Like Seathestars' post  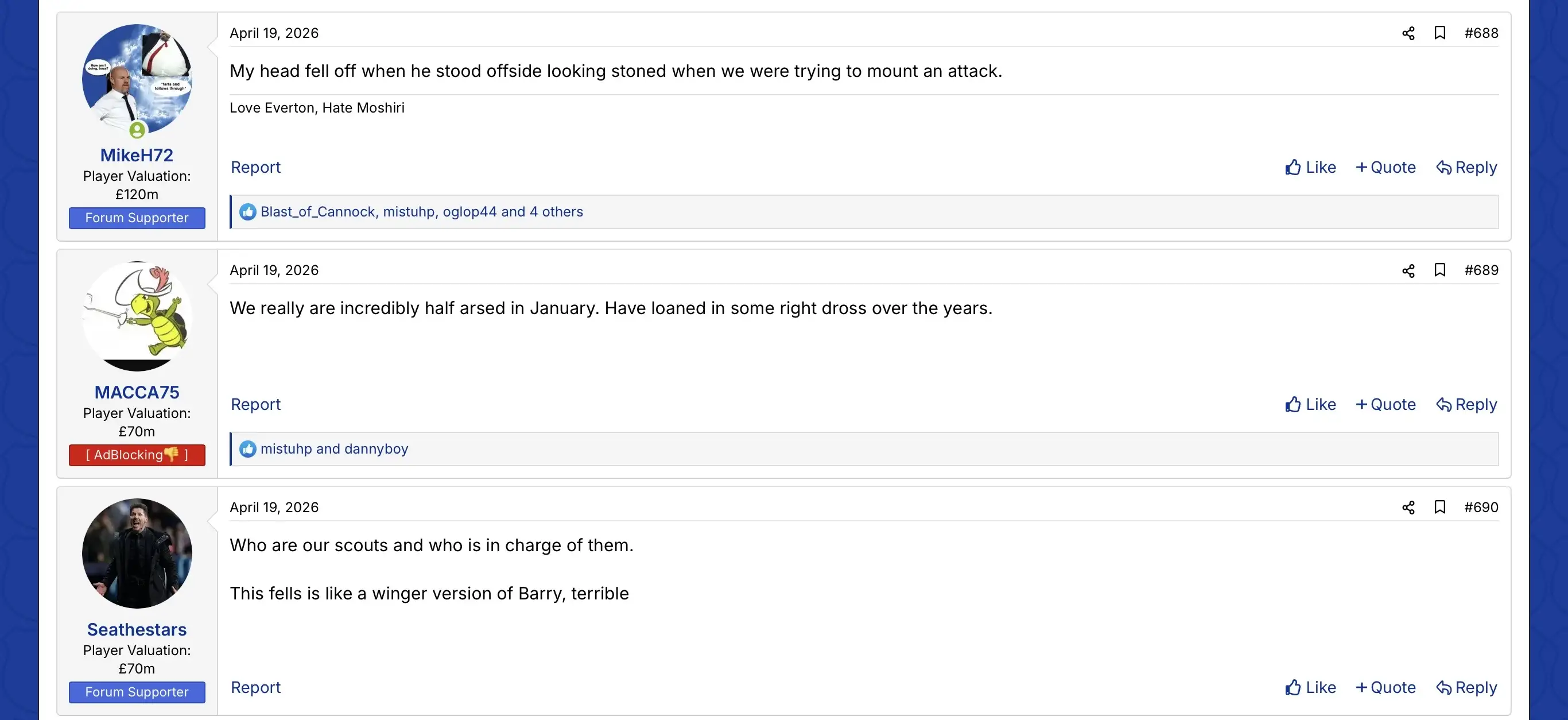pos(1310,687)
